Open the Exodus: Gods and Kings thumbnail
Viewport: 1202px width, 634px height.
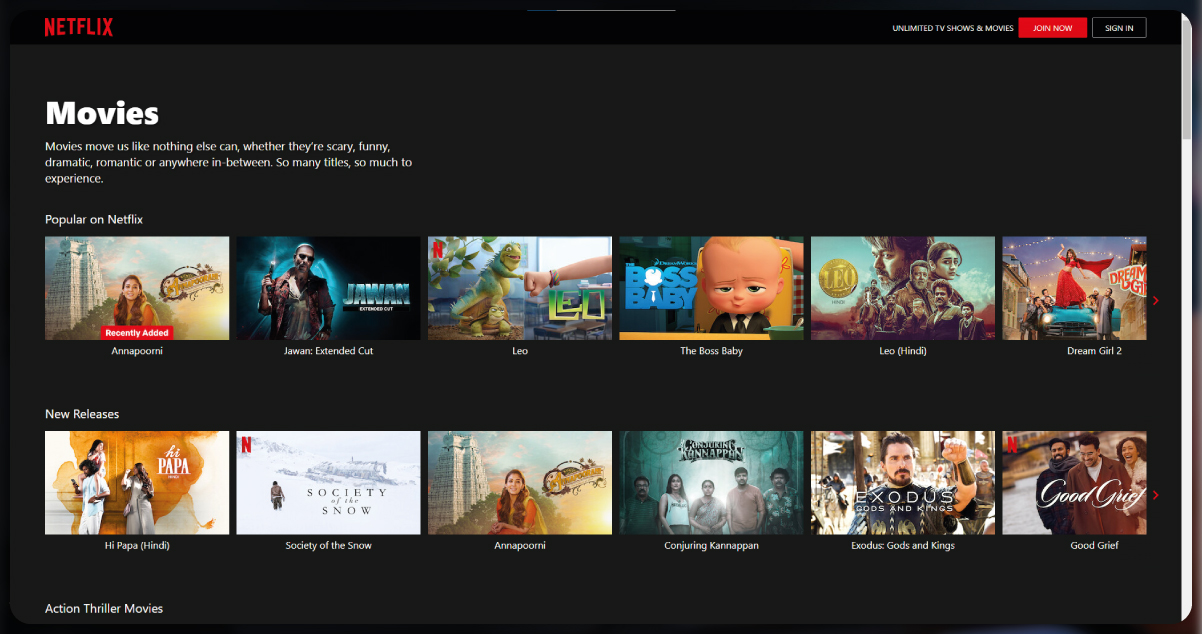click(903, 483)
